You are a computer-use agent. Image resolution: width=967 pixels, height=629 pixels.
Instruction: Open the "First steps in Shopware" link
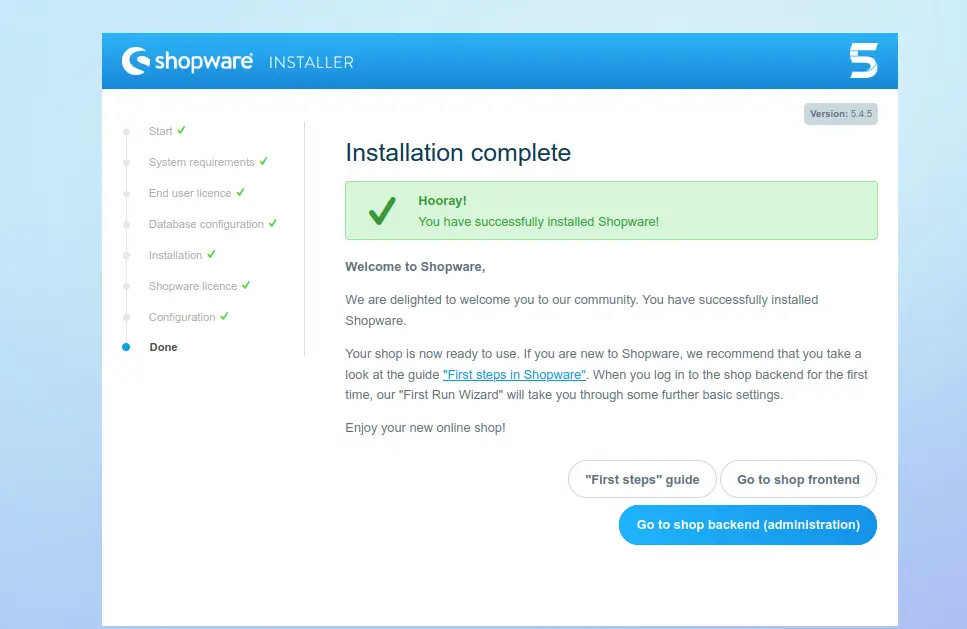coord(514,374)
